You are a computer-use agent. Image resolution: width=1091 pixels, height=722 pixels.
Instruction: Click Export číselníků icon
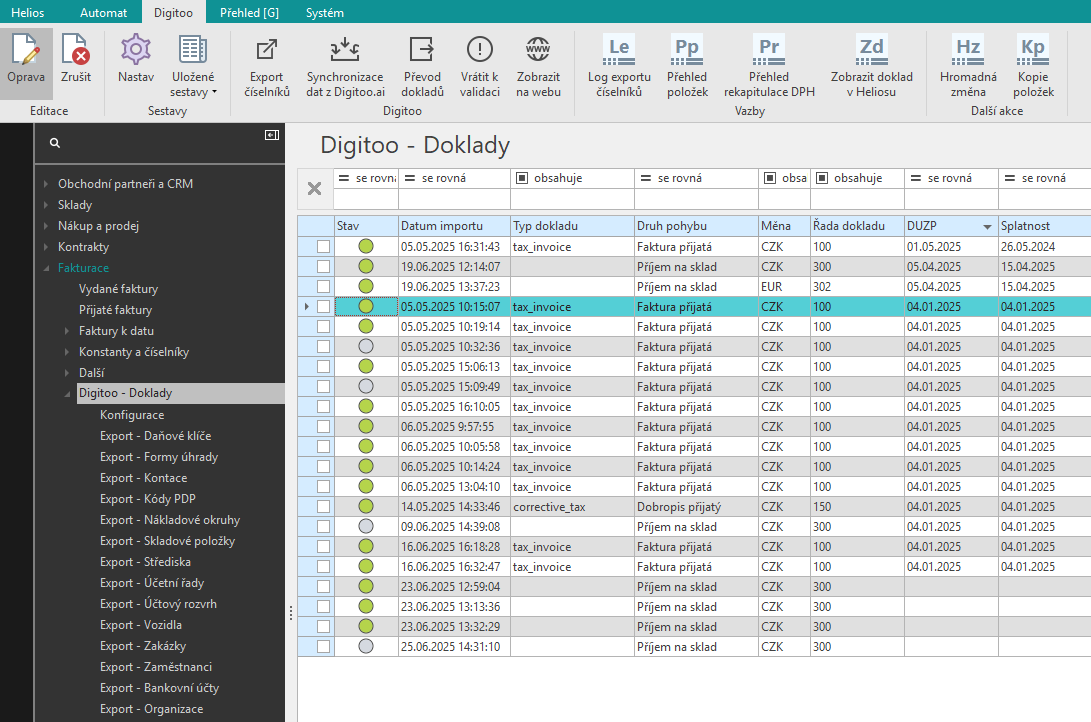pos(266,50)
